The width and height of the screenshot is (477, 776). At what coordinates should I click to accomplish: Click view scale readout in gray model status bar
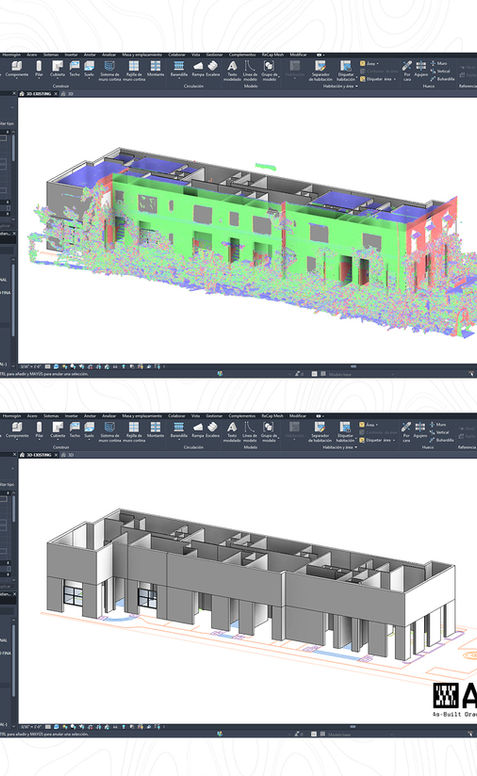coord(31,728)
